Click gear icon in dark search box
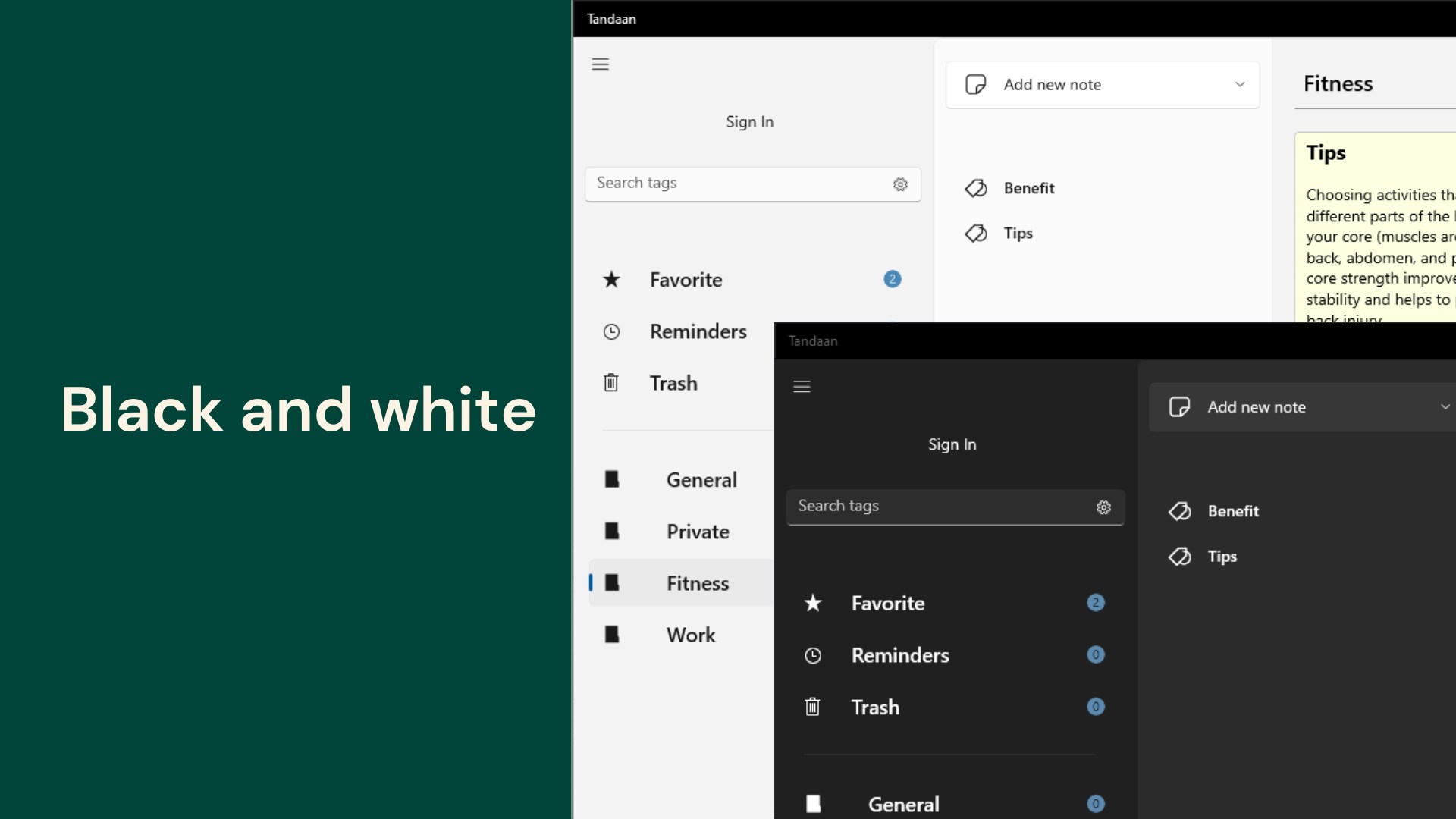Viewport: 1456px width, 819px height. pyautogui.click(x=1103, y=507)
